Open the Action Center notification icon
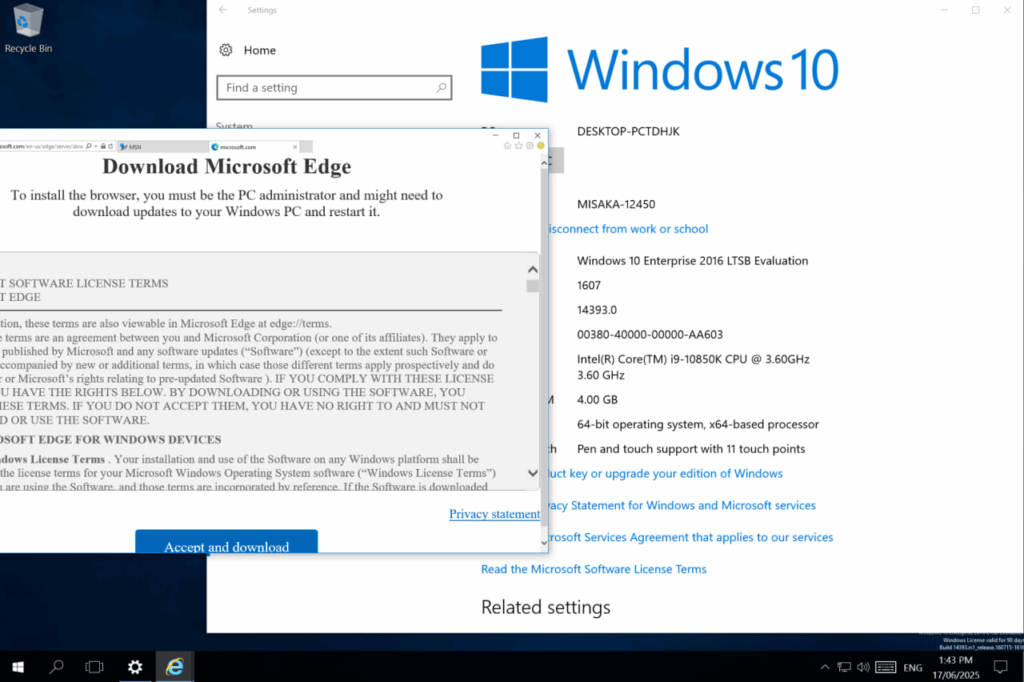Image resolution: width=1024 pixels, height=682 pixels. pyautogui.click(x=1000, y=667)
